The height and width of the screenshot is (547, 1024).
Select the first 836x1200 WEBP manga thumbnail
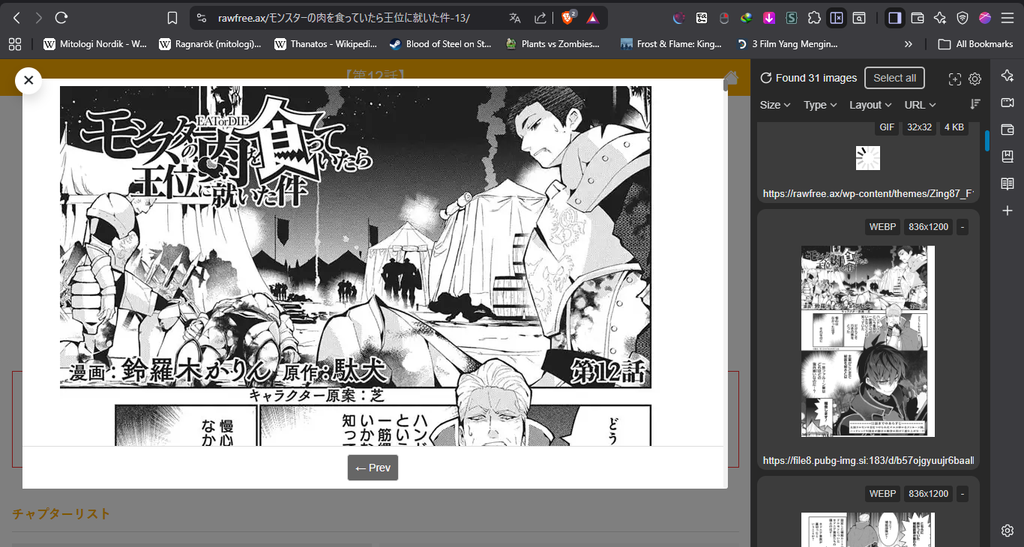point(868,341)
